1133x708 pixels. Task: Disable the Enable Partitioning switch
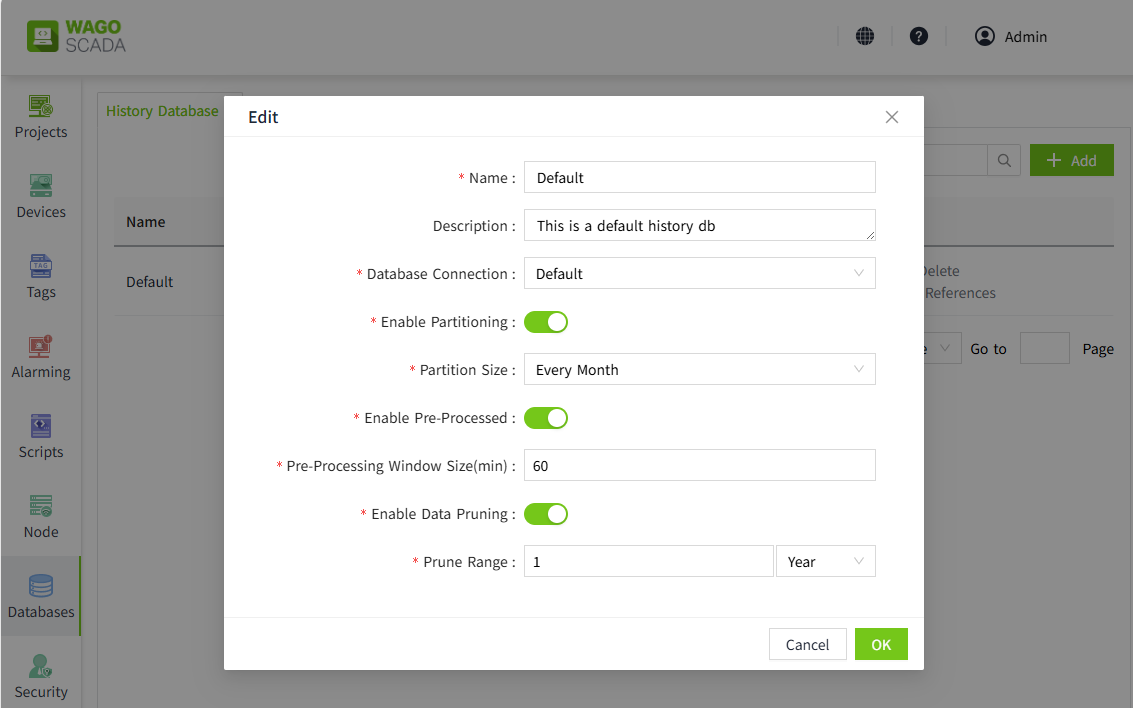[x=546, y=322]
